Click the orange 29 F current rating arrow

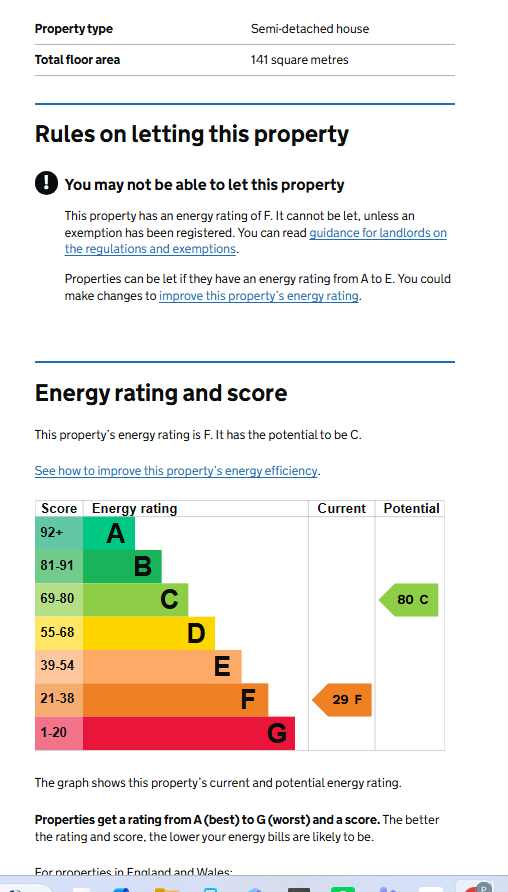[342, 700]
